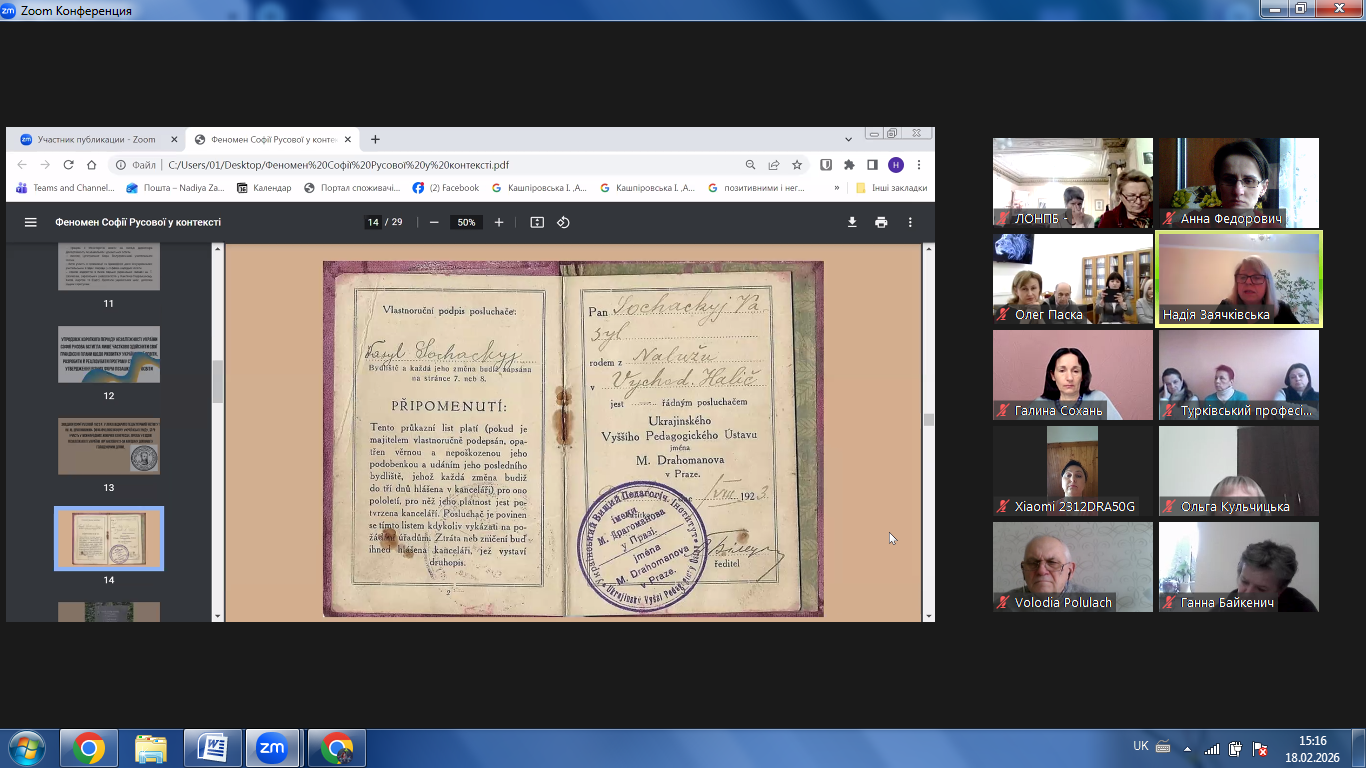Image resolution: width=1366 pixels, height=768 pixels.
Task: Open a new browser tab
Action: [x=375, y=140]
